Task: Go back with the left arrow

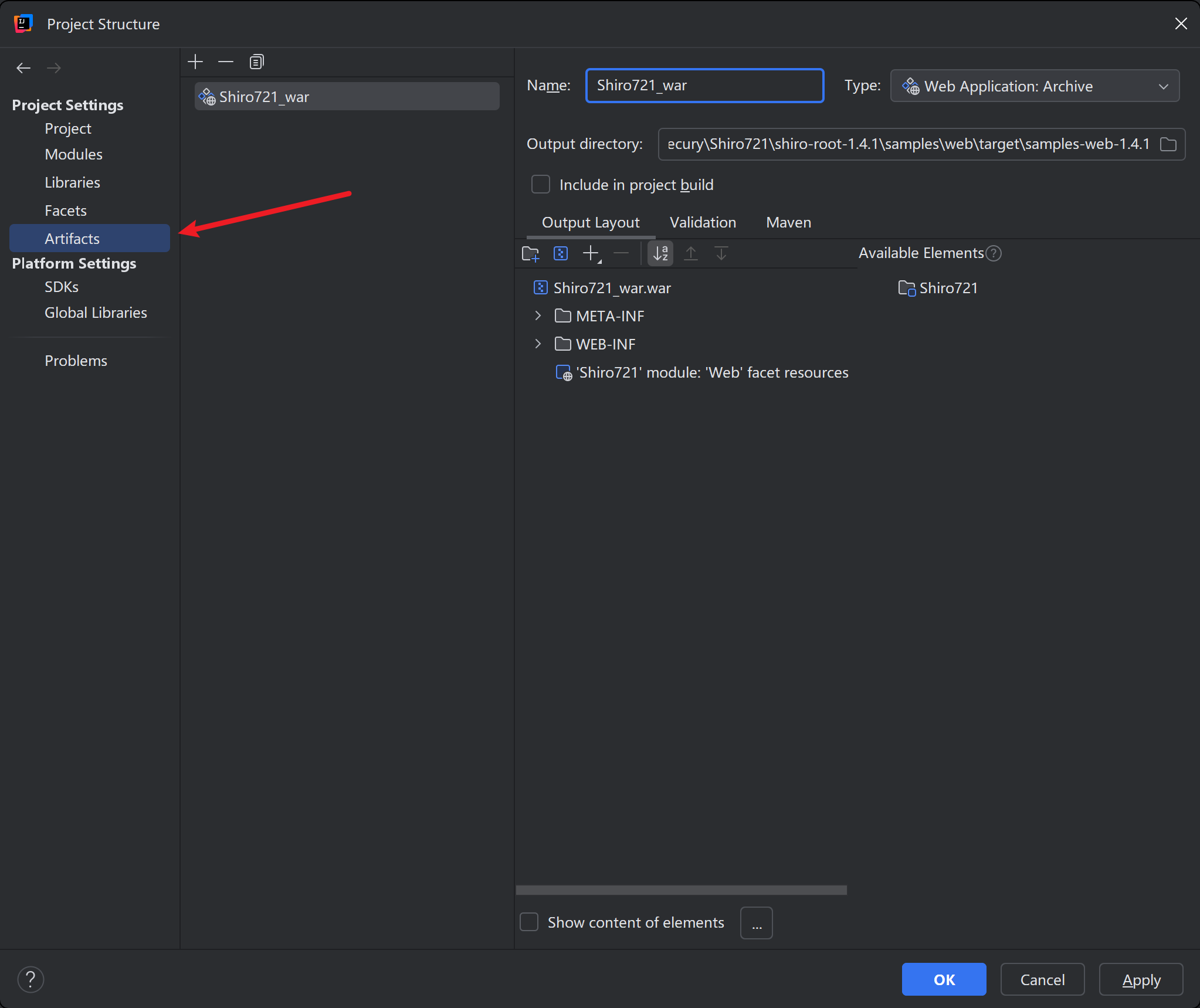Action: [x=23, y=68]
